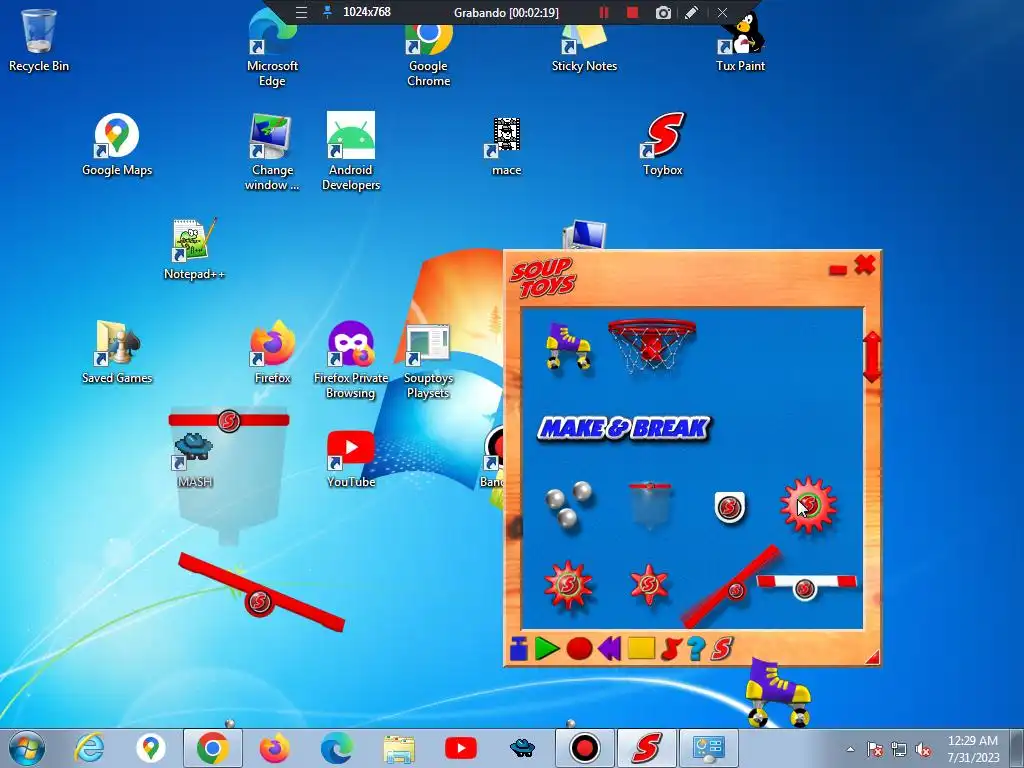Click the muted volume tray icon

922,749
